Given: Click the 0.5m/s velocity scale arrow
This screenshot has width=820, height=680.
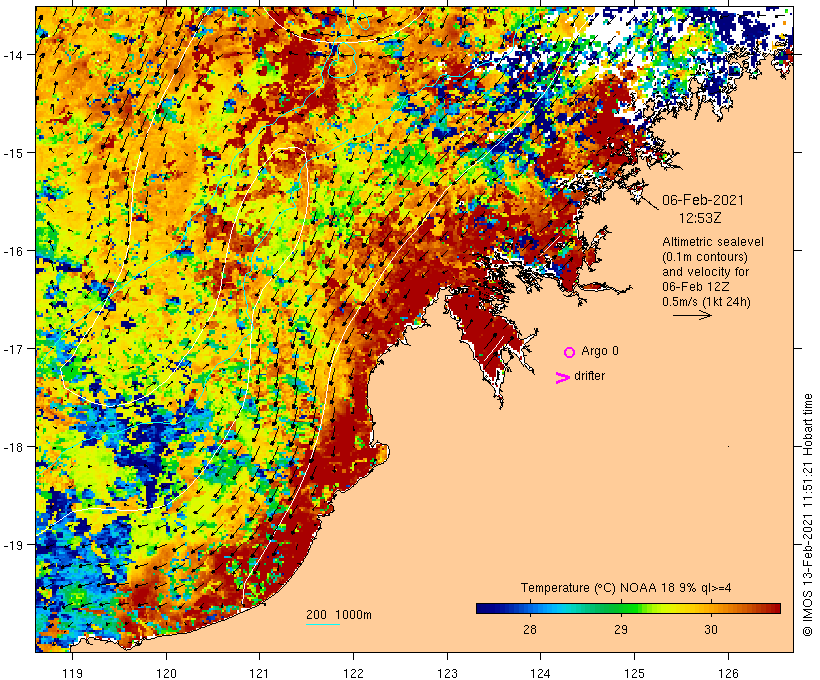Looking at the screenshot, I should pyautogui.click(x=692, y=315).
